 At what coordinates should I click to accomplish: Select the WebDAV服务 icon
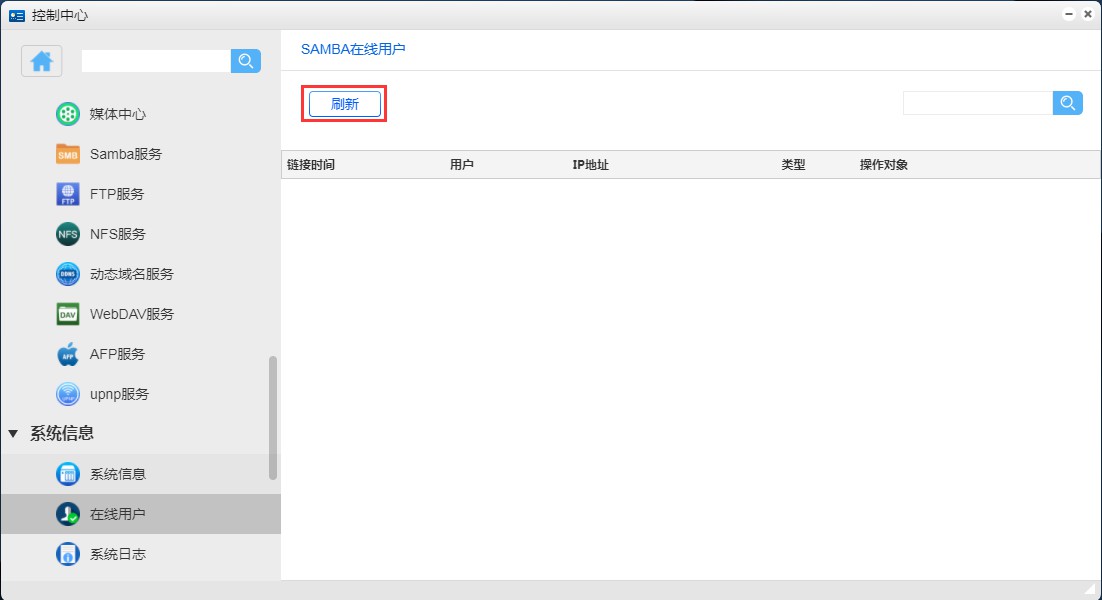(67, 314)
